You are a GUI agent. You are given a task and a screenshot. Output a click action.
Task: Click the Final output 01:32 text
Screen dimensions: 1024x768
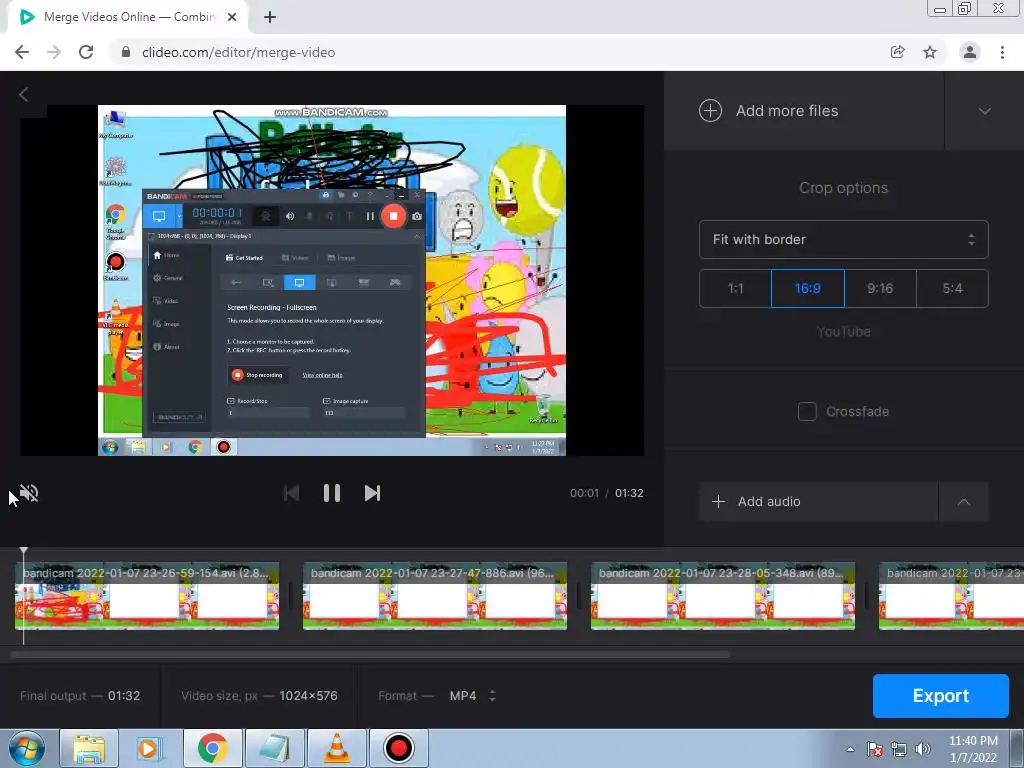point(80,696)
